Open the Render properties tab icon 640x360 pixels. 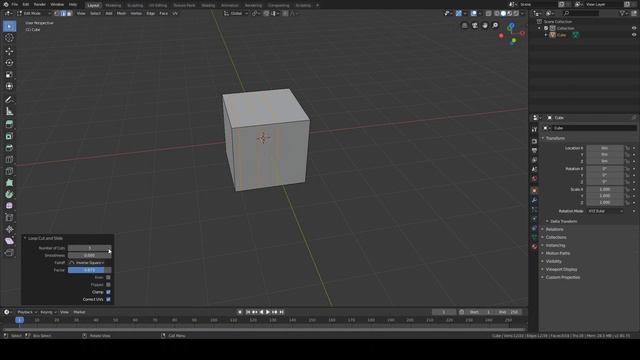tap(534, 141)
